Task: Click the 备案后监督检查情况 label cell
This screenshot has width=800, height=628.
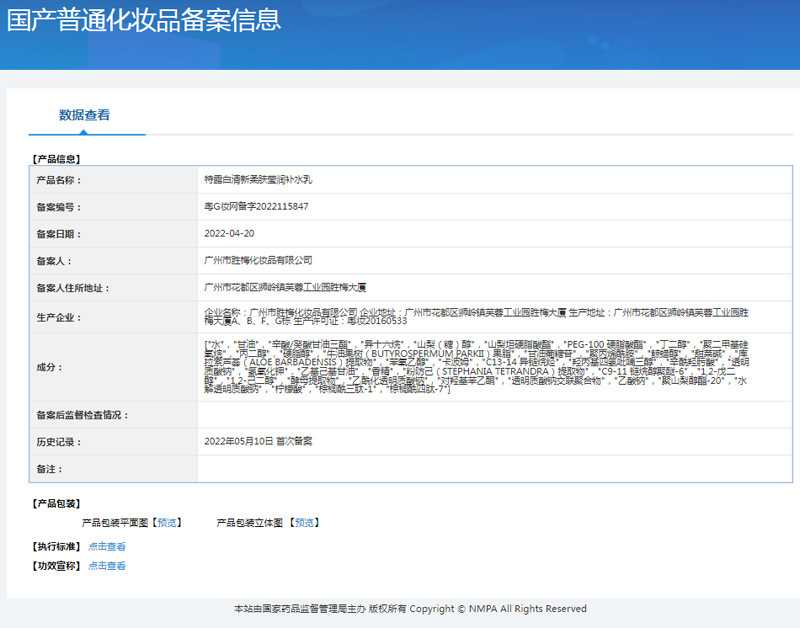Action: [x=114, y=415]
